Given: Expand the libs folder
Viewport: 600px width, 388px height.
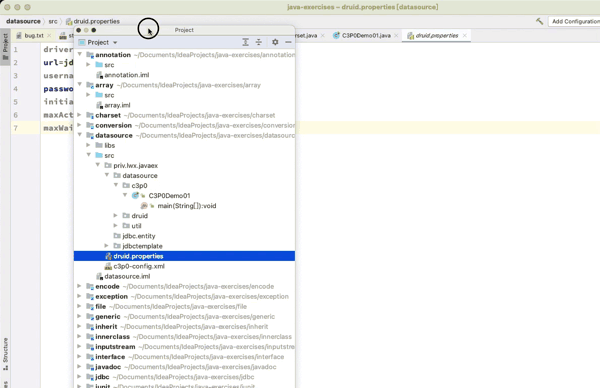Looking at the screenshot, I should 88,145.
